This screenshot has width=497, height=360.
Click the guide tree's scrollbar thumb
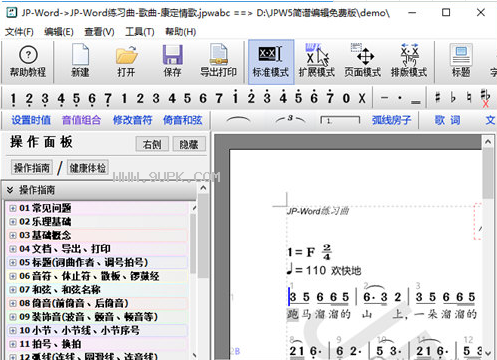(193, 243)
